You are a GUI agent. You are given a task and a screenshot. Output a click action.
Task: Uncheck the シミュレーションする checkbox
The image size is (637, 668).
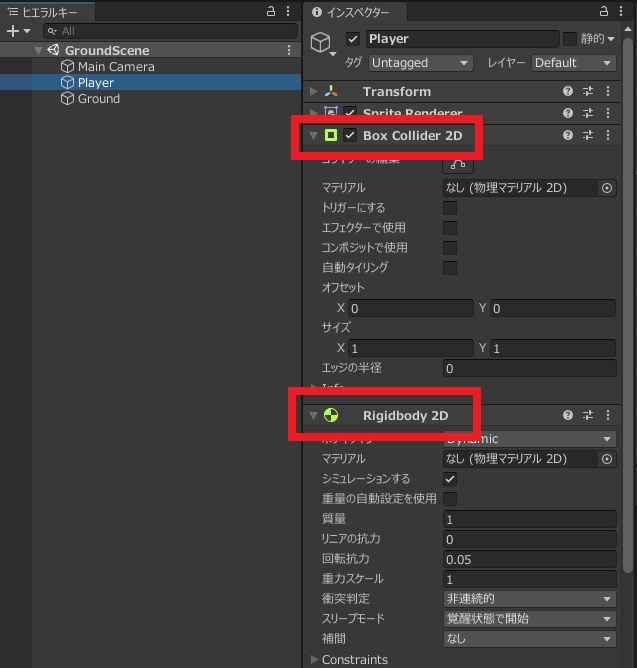450,479
